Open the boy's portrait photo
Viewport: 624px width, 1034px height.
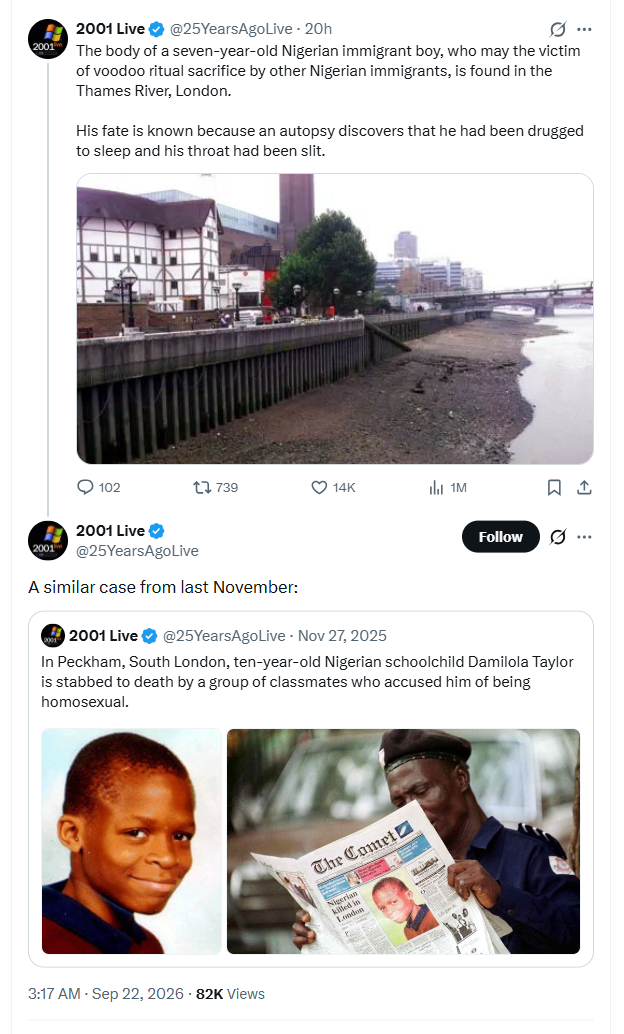[132, 841]
